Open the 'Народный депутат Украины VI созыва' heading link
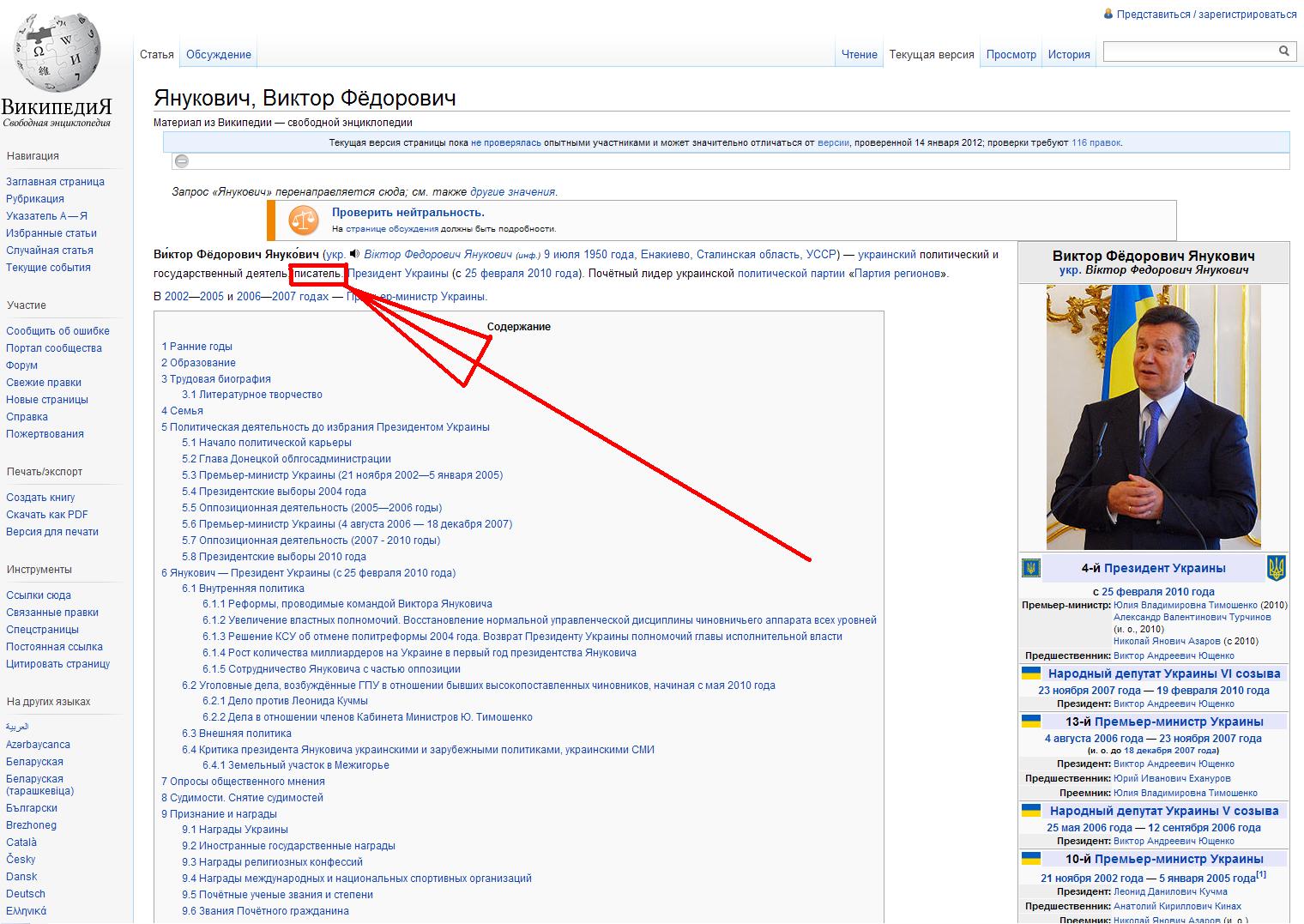The image size is (1304, 924). pos(1164,673)
